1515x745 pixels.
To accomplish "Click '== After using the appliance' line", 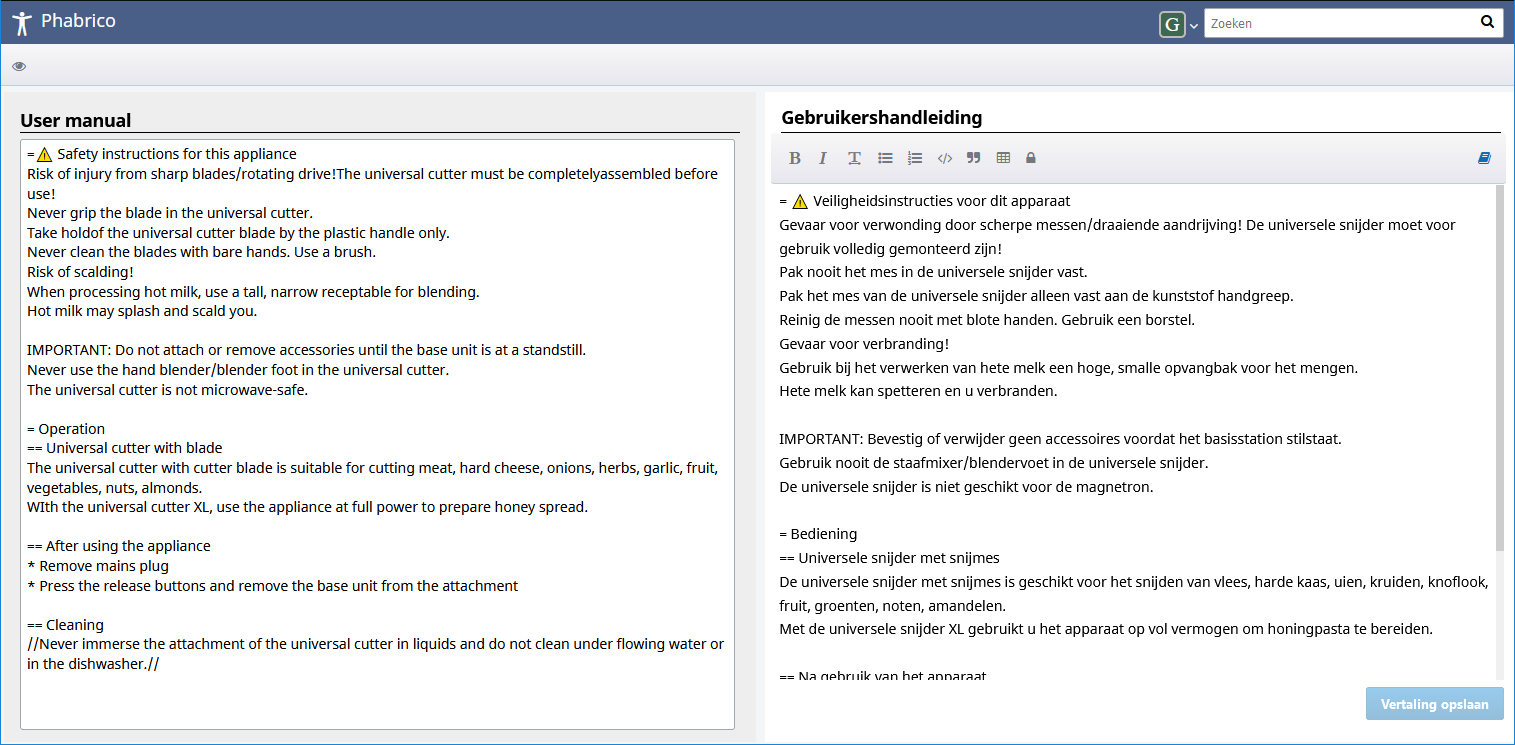I will [119, 546].
